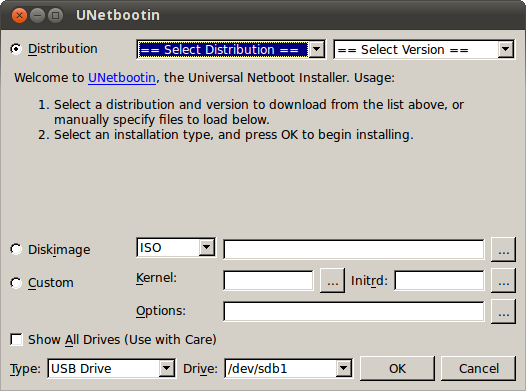The image size is (526, 391).
Task: Open the Type dropdown showing USB Drive
Action: [x=111, y=369]
